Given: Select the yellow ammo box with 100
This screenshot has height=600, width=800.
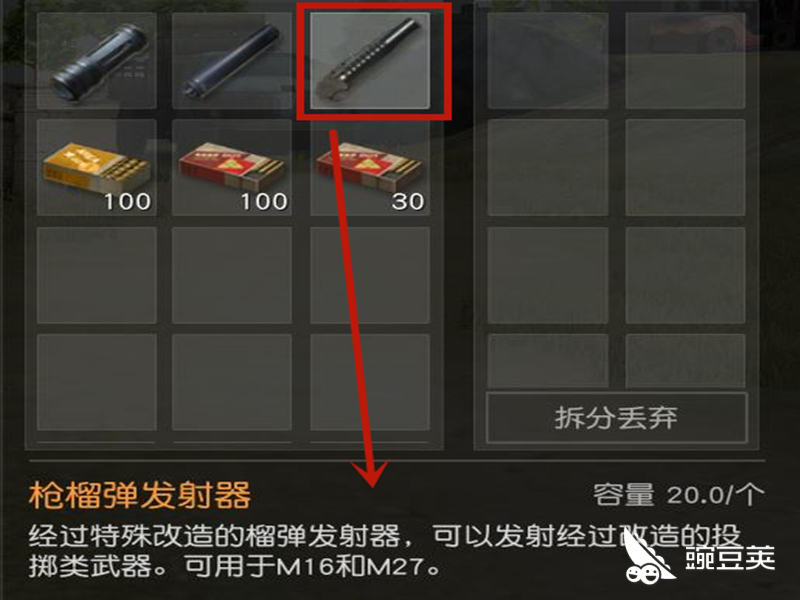Looking at the screenshot, I should tap(96, 168).
